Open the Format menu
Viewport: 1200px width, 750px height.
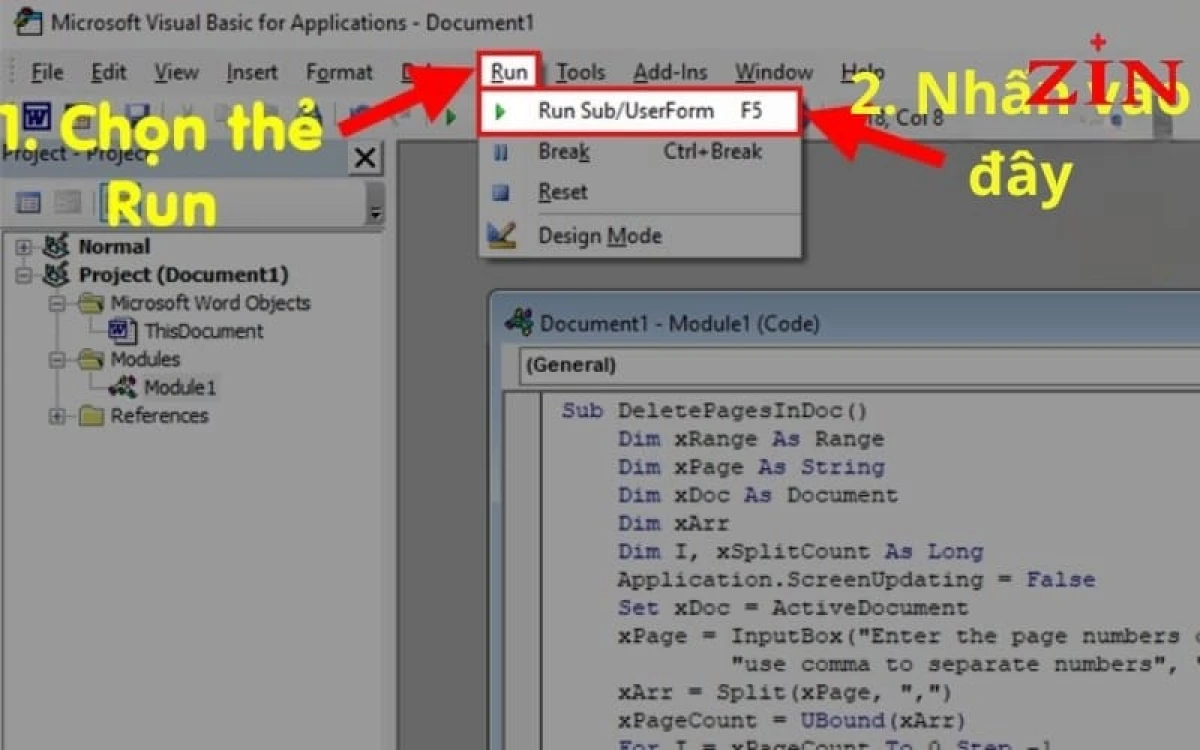point(339,72)
